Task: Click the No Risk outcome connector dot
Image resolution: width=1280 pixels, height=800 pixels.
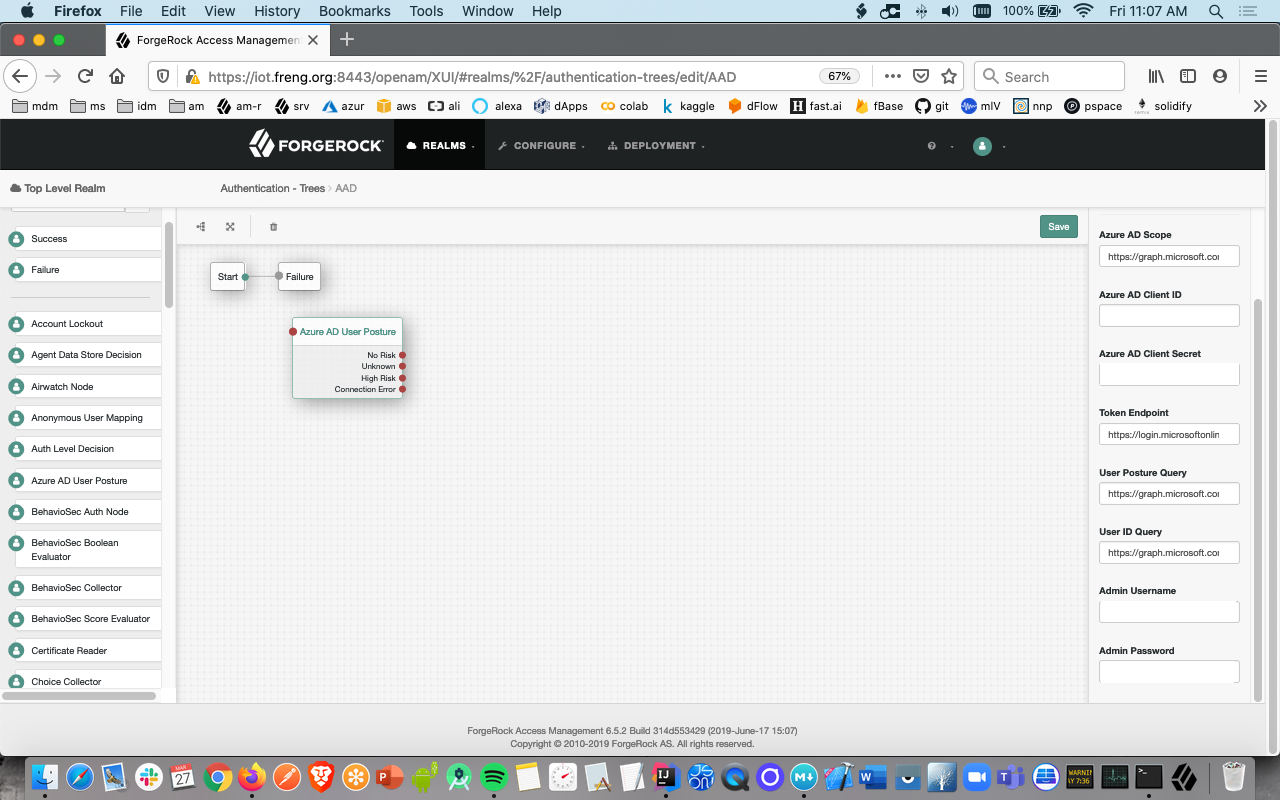Action: pyautogui.click(x=402, y=355)
